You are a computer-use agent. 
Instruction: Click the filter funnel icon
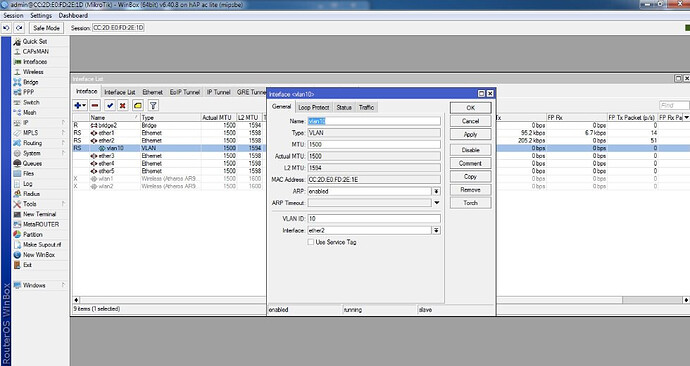click(153, 106)
